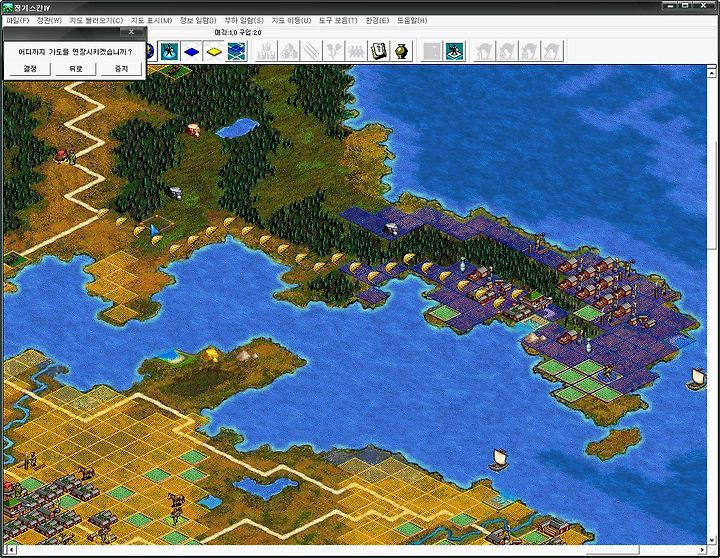Click the map tile under the blue arrow cursor
Image resolution: width=720 pixels, height=558 pixels.
click(x=157, y=226)
